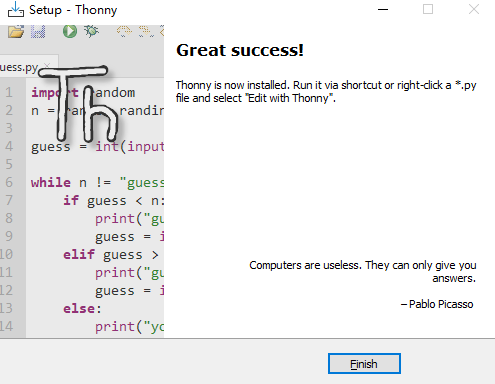495x384 pixels.
Task: Click the Finish button
Action: click(x=364, y=364)
